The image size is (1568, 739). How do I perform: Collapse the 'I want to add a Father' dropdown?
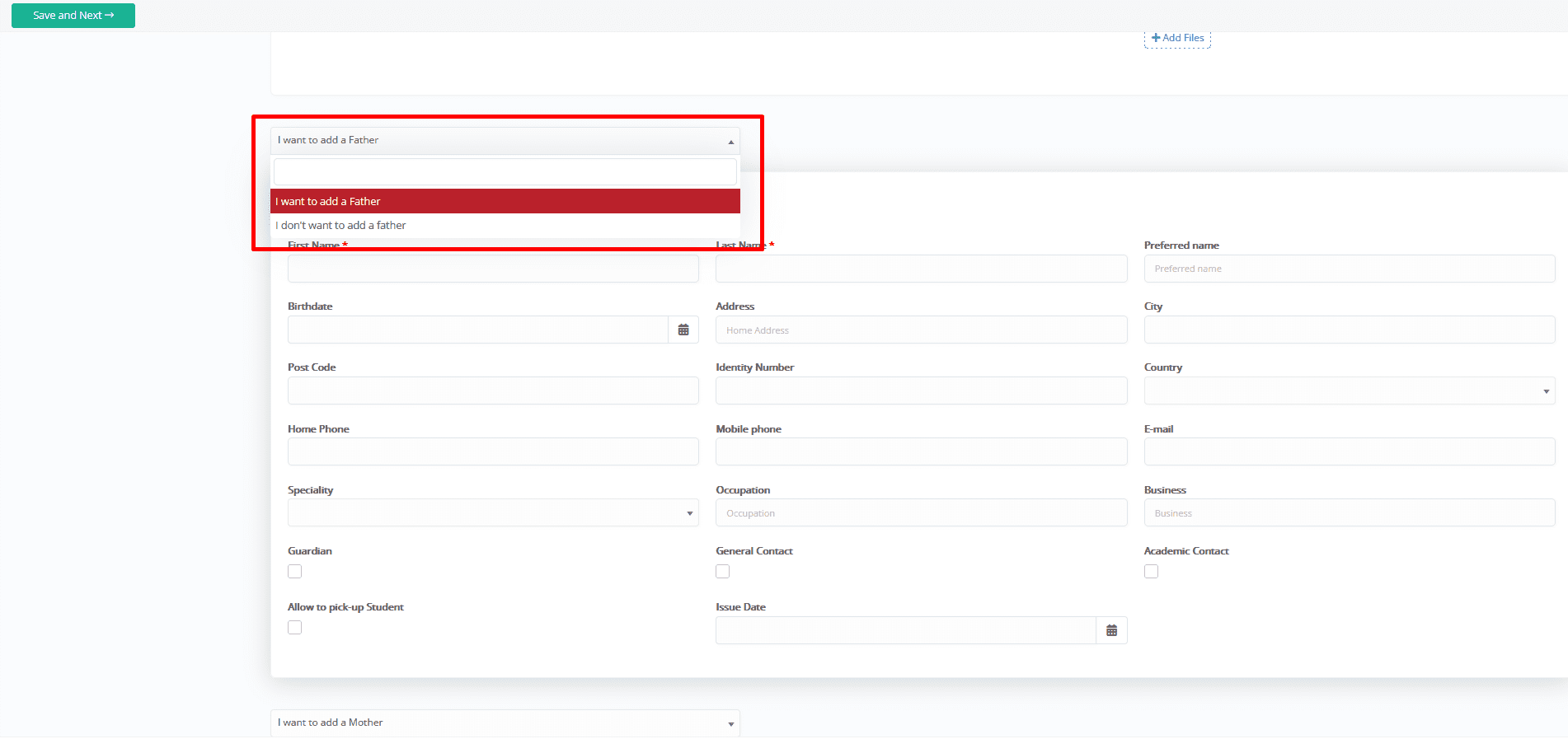(x=505, y=141)
